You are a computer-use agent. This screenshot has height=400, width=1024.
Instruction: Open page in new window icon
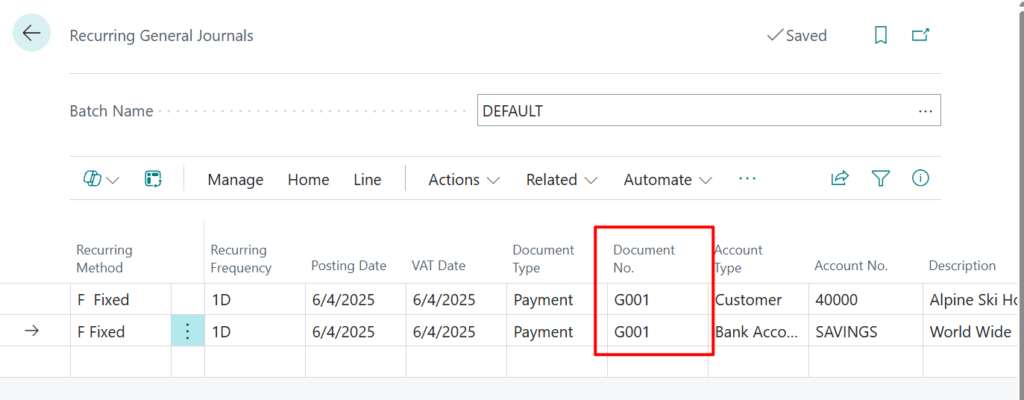(x=920, y=36)
